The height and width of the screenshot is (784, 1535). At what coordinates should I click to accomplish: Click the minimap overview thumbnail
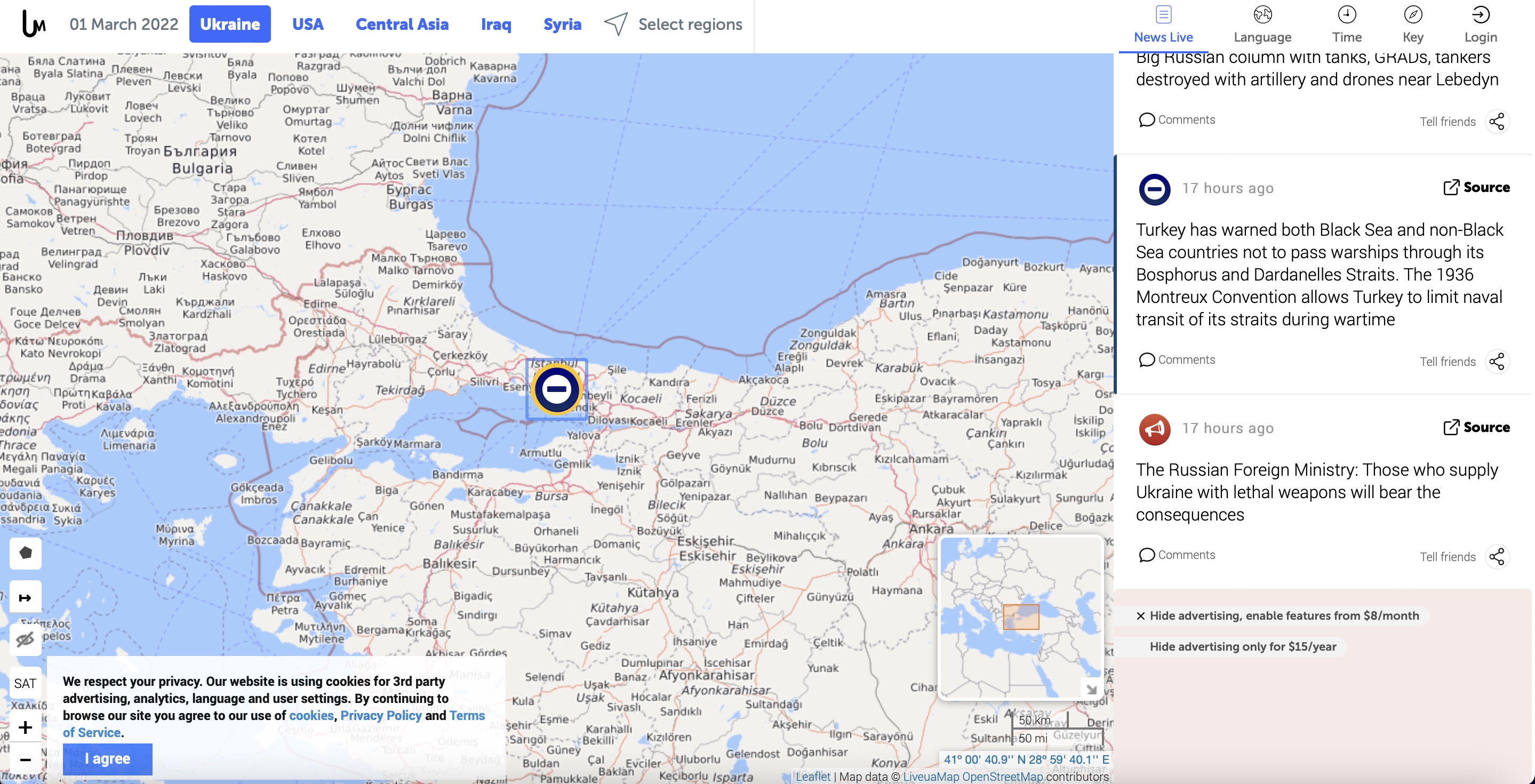coord(1020,617)
